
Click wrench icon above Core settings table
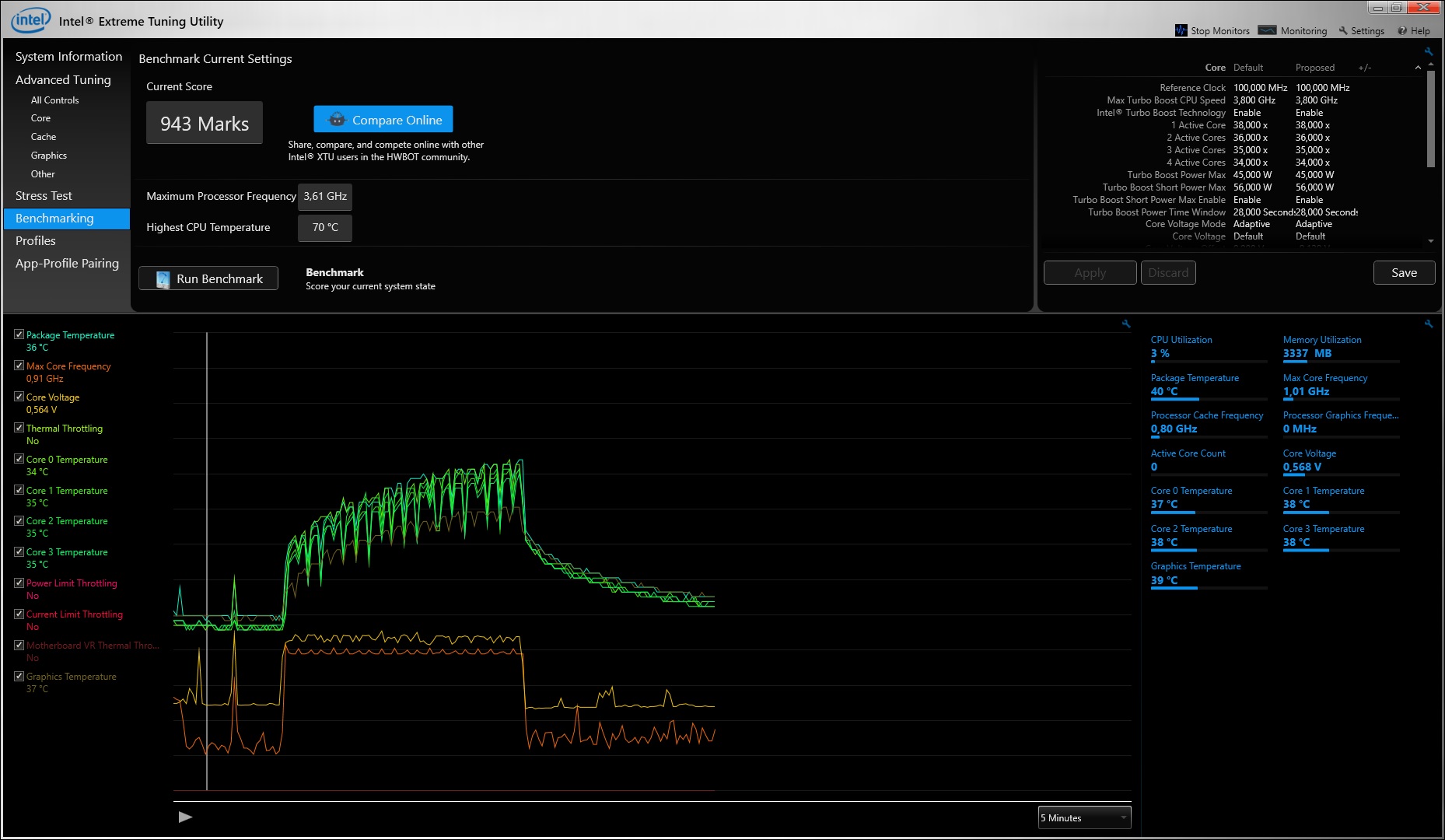1428,51
